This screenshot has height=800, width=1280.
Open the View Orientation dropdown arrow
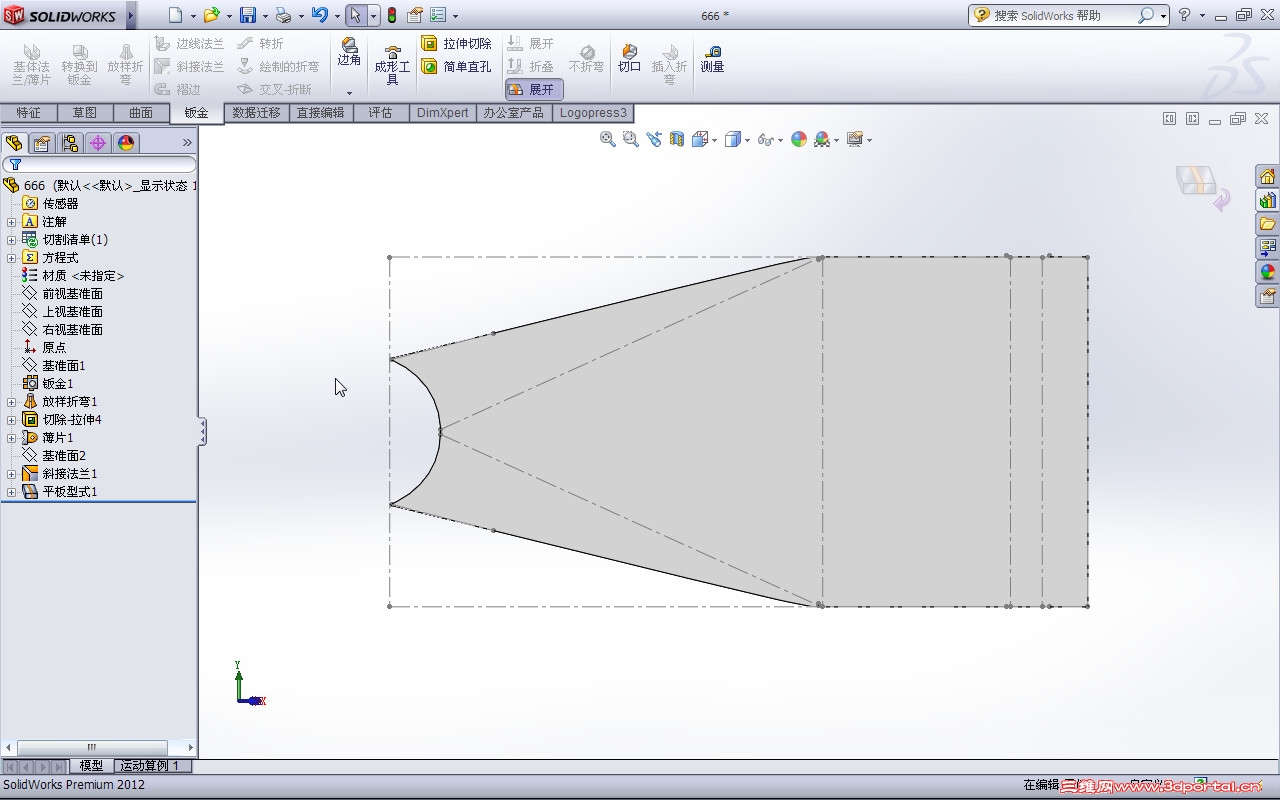tap(714, 140)
